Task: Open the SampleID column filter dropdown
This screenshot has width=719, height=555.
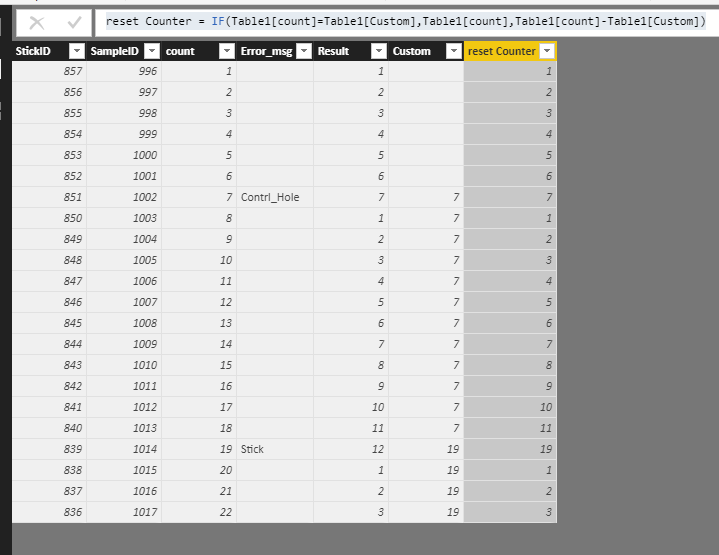Action: click(152, 51)
